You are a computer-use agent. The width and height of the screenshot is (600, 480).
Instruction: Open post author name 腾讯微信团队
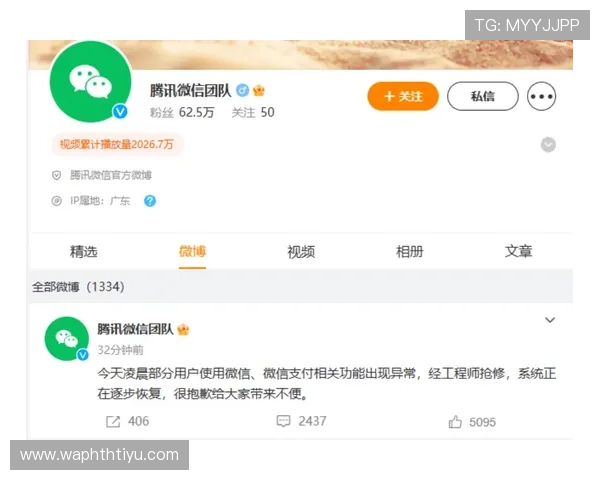click(x=135, y=329)
